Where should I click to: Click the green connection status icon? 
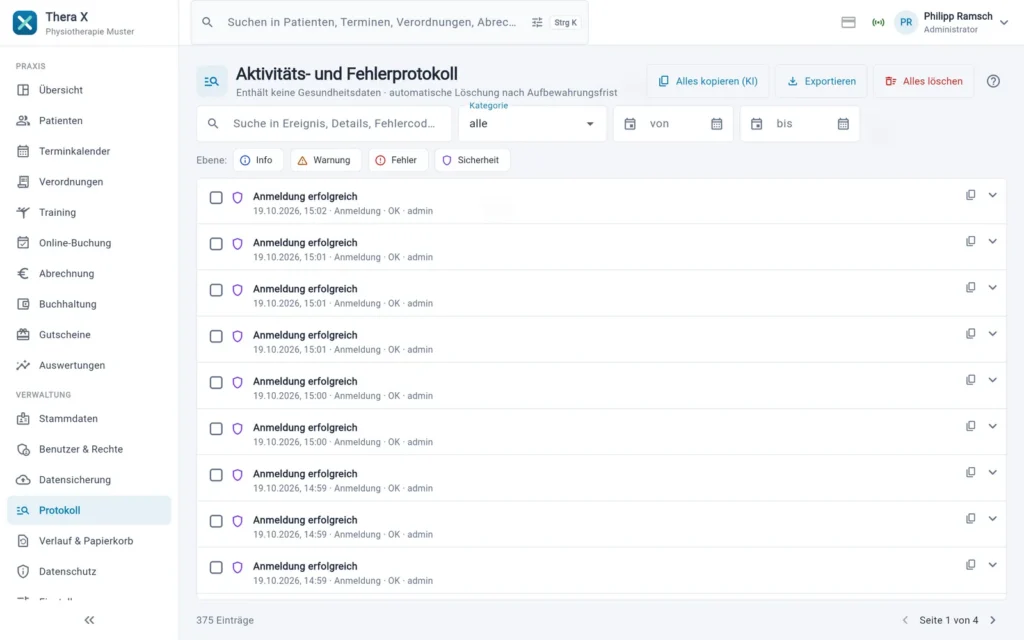tap(878, 22)
